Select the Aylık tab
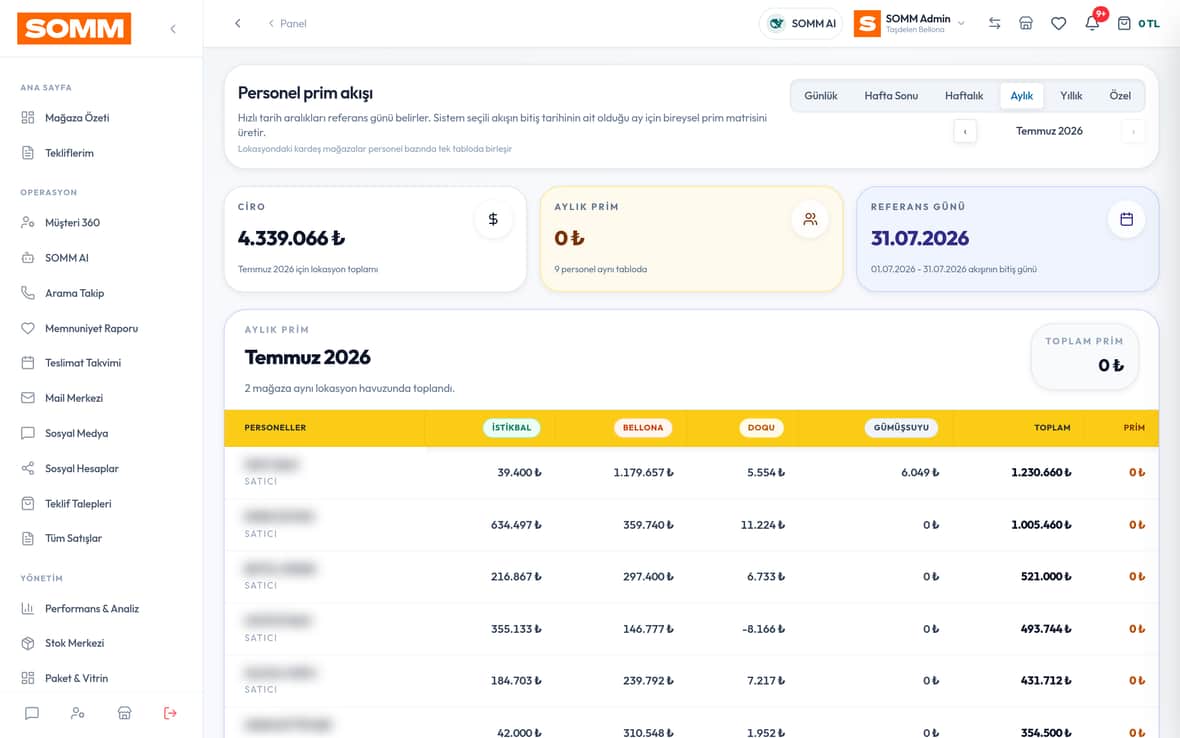The image size is (1180, 738). coord(1021,96)
